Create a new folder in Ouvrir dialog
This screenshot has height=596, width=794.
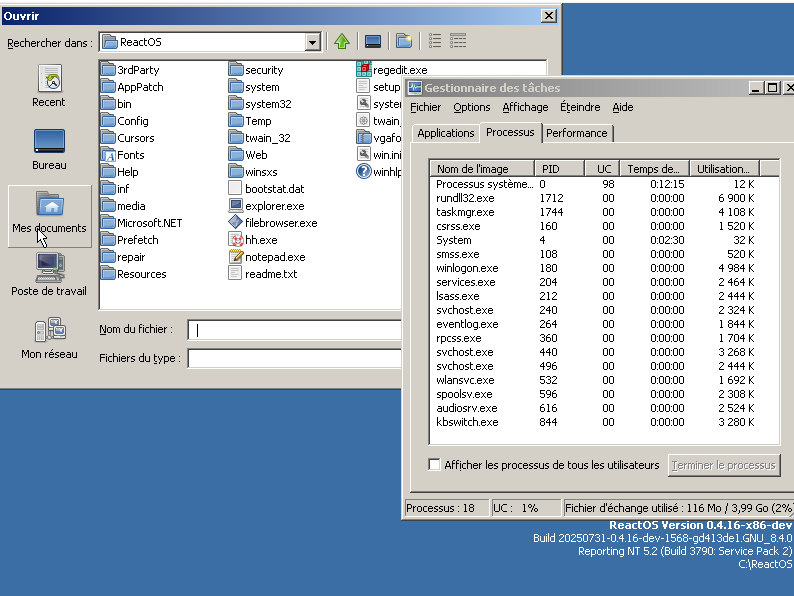tap(404, 42)
